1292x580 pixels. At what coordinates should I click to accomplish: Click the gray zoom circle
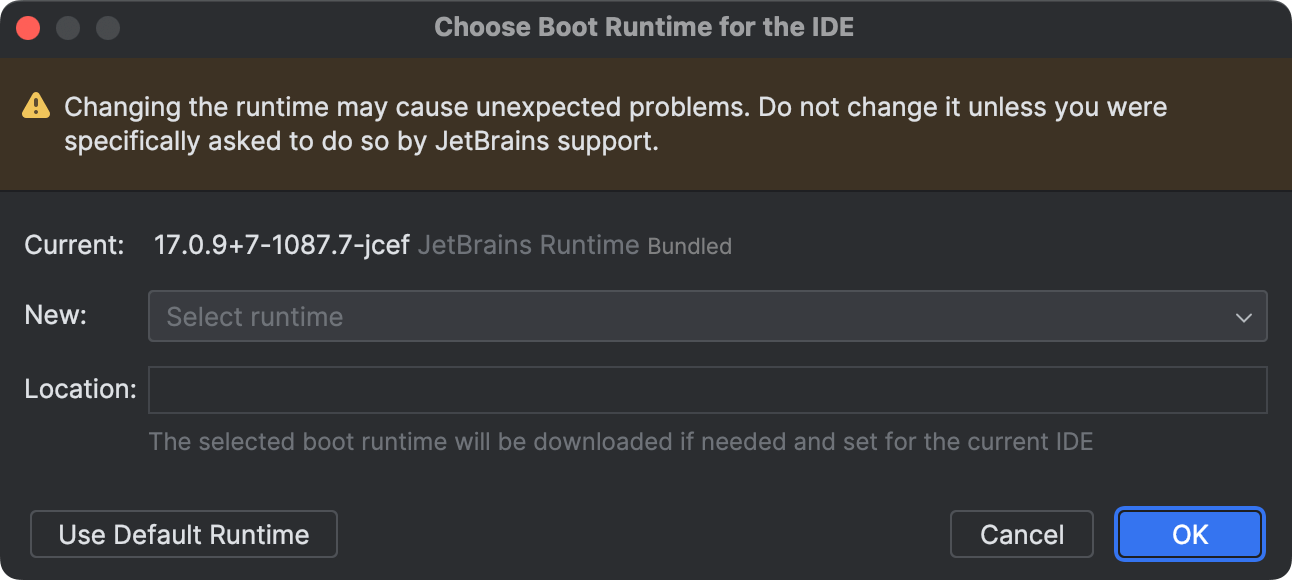point(106,27)
